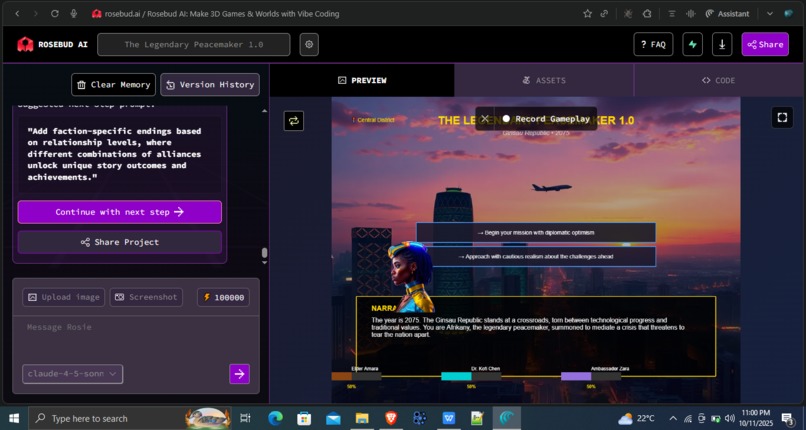806x430 pixels.
Task: Open browser extensions puzzle icon
Action: (647, 14)
